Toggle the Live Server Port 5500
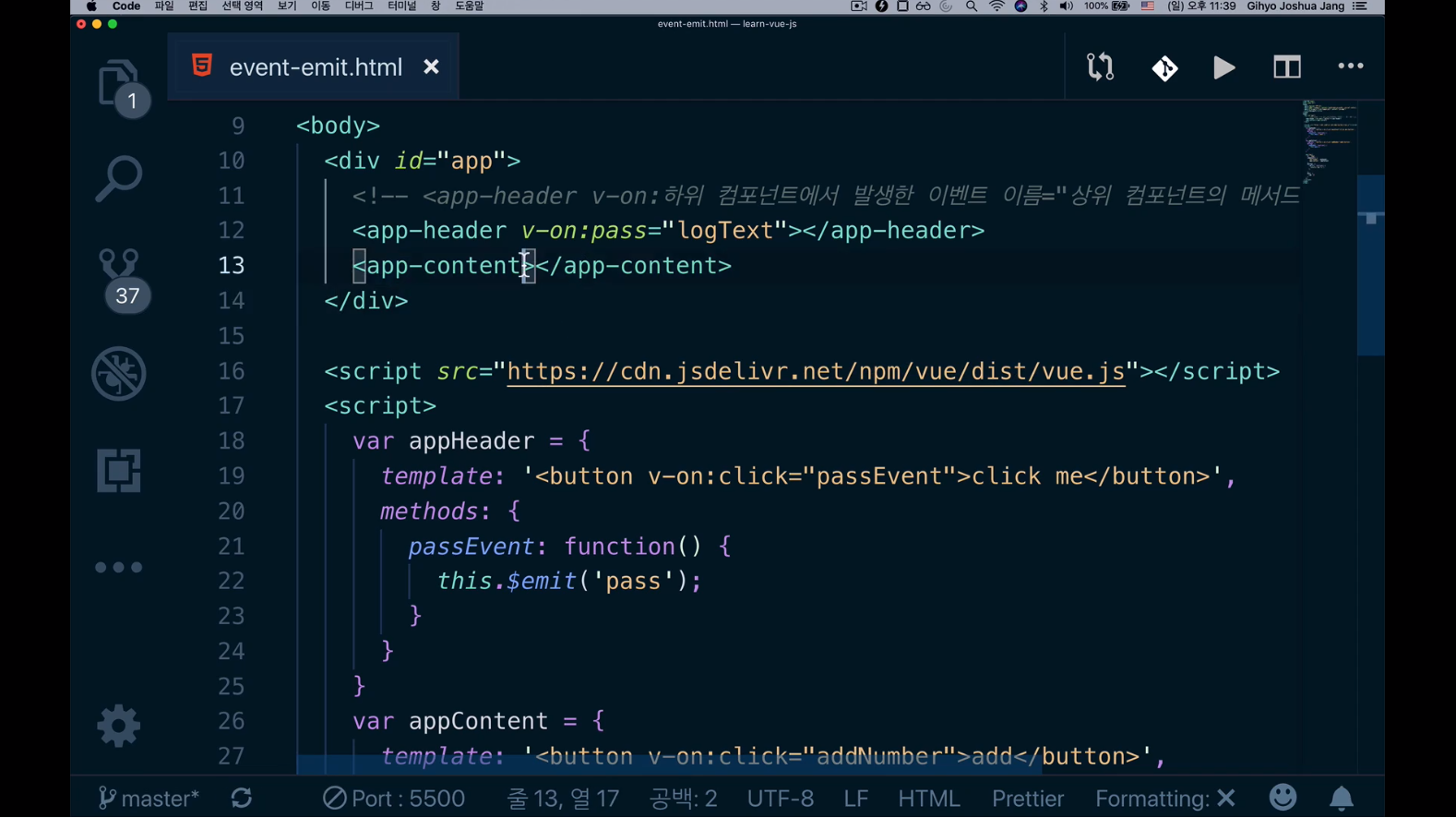The height and width of the screenshot is (818, 1456). pos(394,799)
